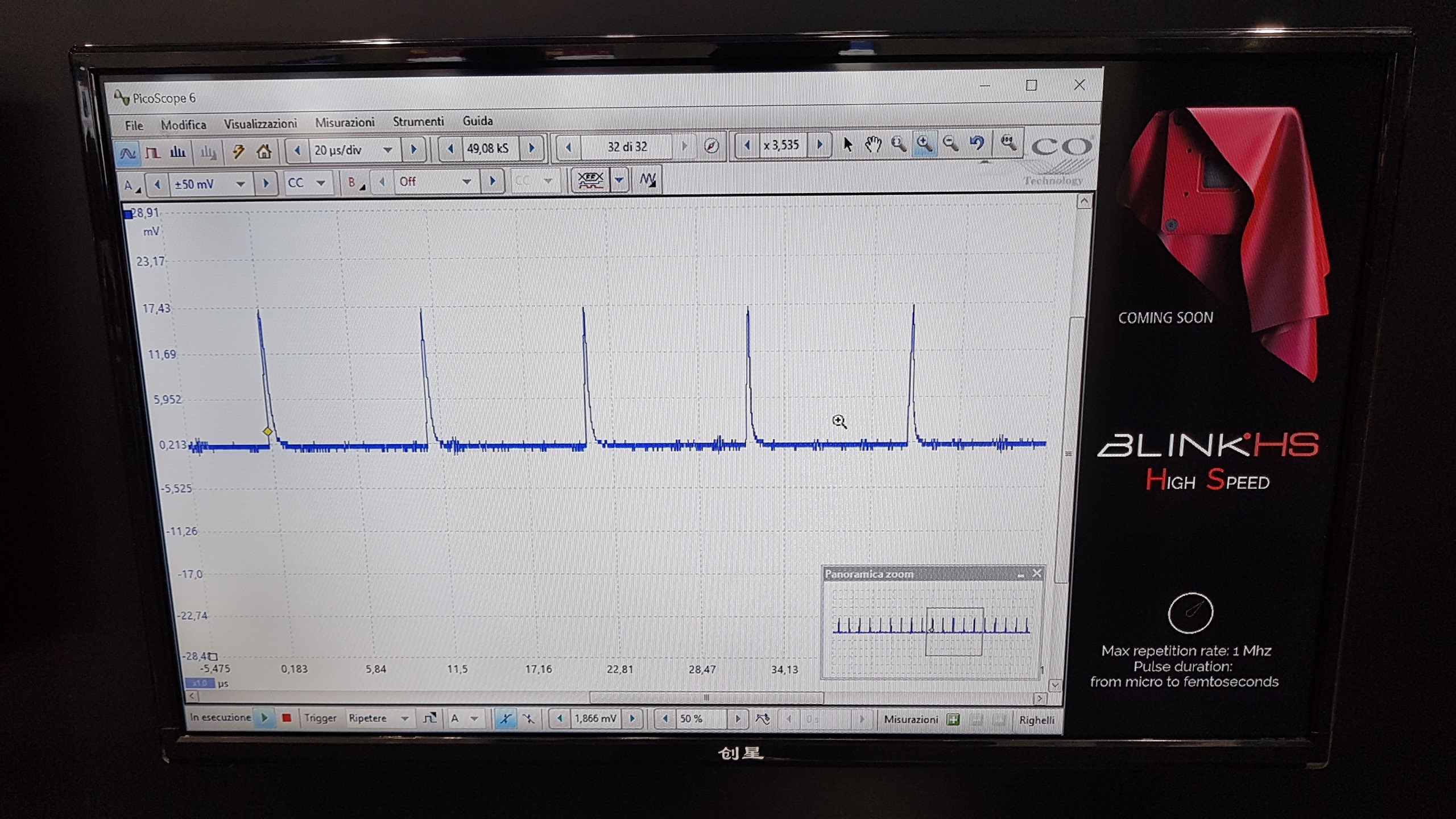Viewport: 1456px width, 819px height.
Task: Increase pre-trigger percentage 50 %
Action: 738,719
